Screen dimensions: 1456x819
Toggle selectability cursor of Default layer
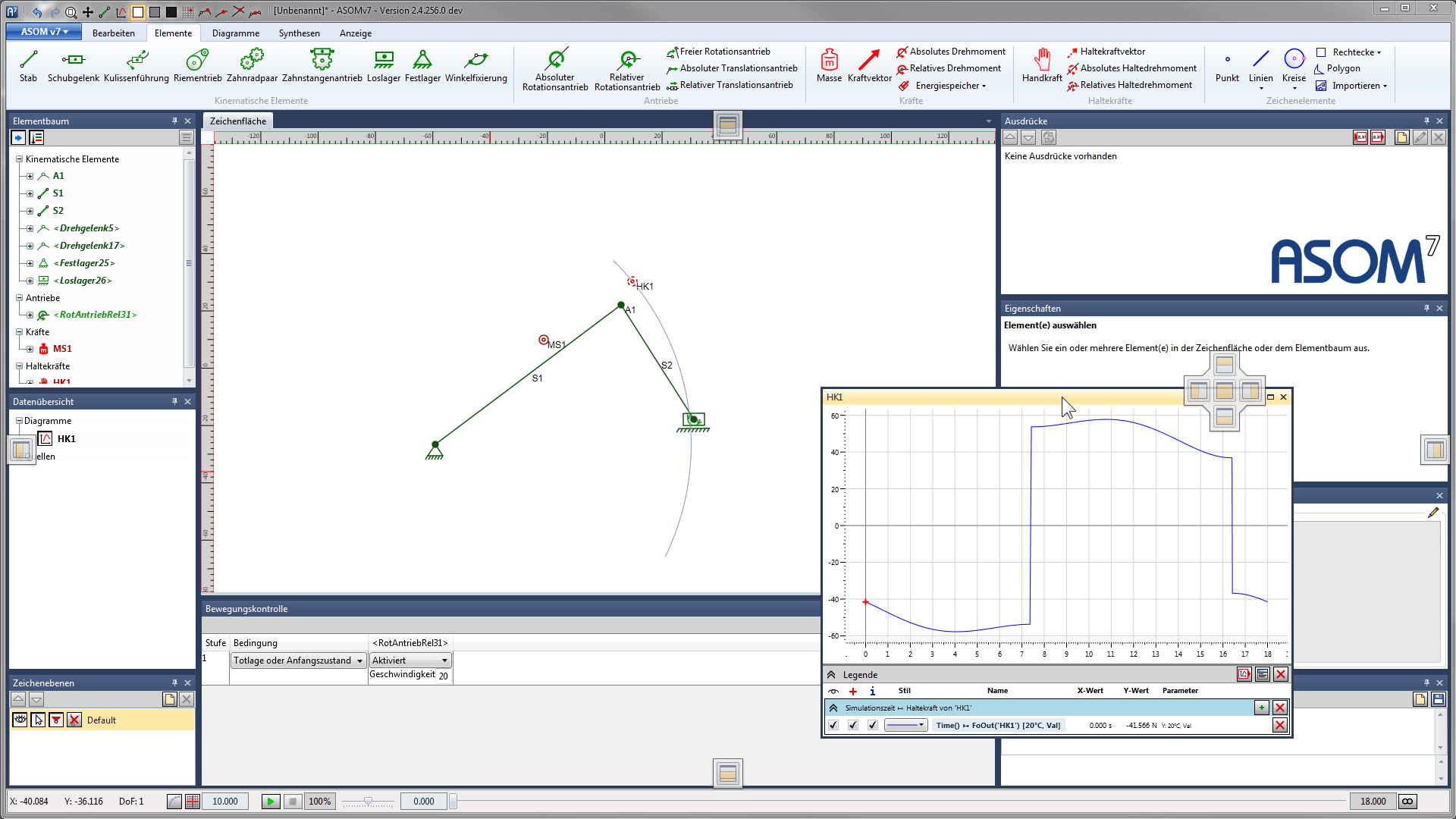(38, 720)
